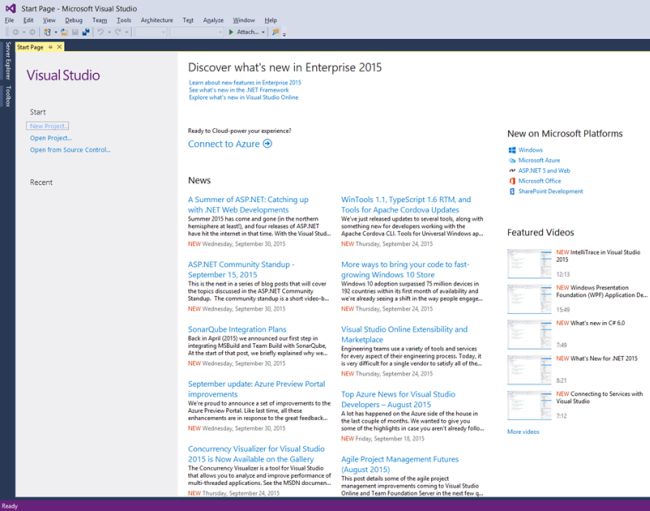This screenshot has width=650, height=511.
Task: Click the Navigate Forward toolbar icon
Action: click(x=32, y=32)
